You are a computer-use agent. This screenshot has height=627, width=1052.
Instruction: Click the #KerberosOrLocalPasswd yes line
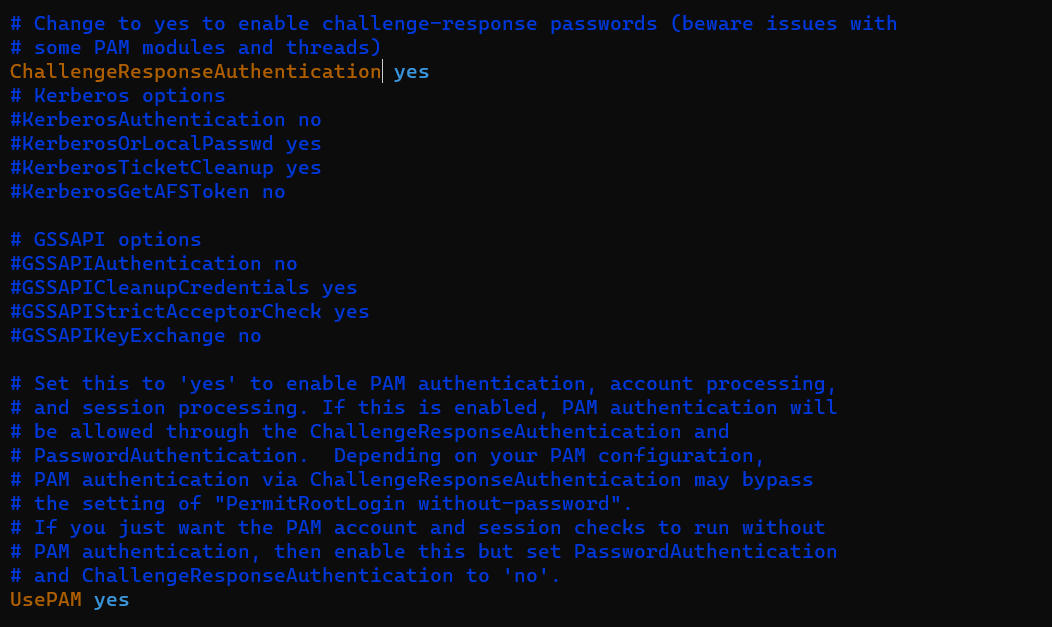pyautogui.click(x=166, y=144)
